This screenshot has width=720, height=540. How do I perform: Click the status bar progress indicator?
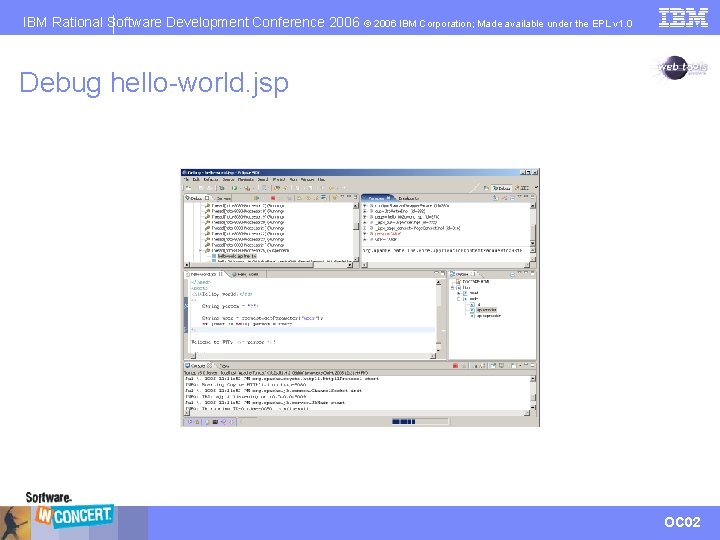coord(420,422)
